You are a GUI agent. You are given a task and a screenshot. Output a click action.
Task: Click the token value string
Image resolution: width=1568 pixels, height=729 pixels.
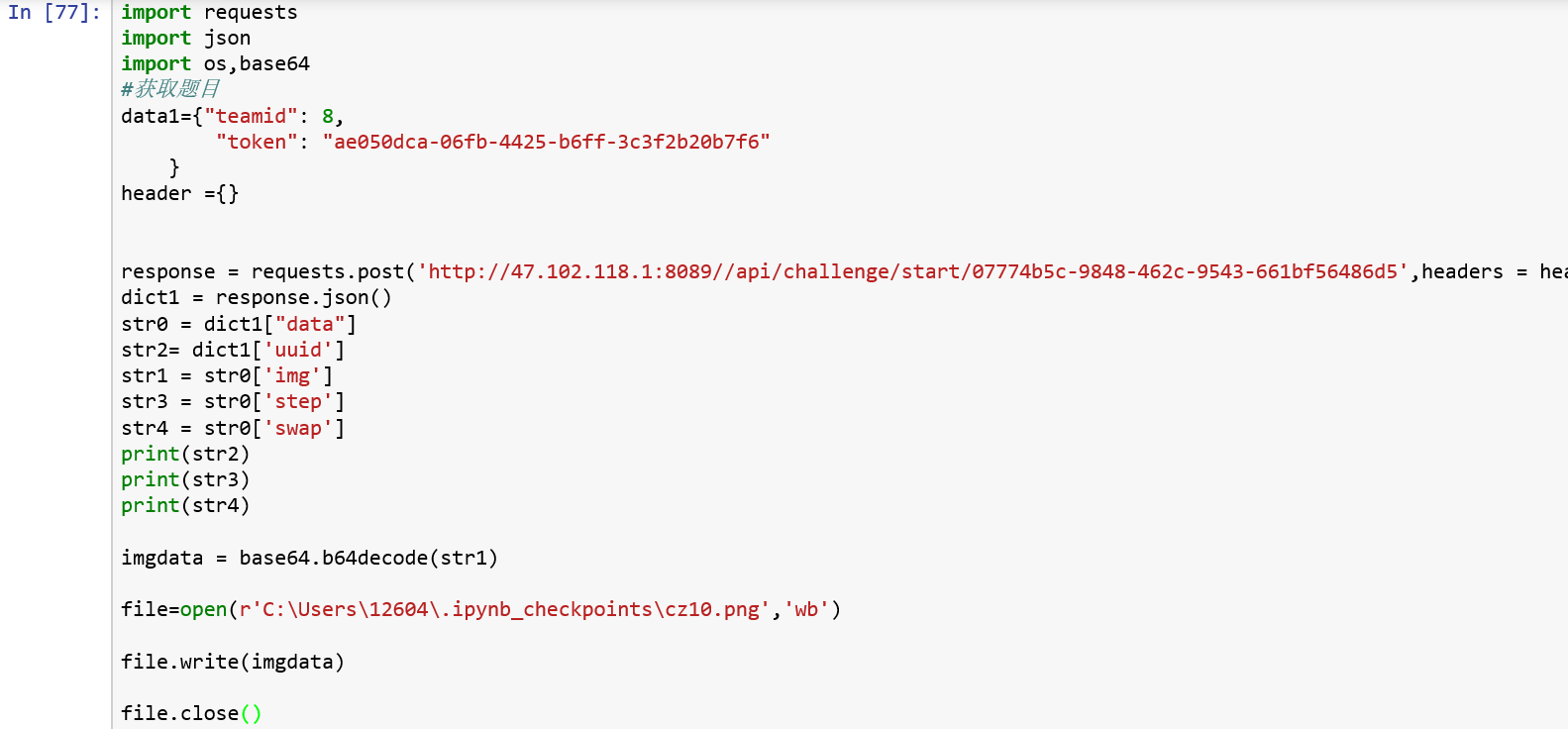click(546, 143)
